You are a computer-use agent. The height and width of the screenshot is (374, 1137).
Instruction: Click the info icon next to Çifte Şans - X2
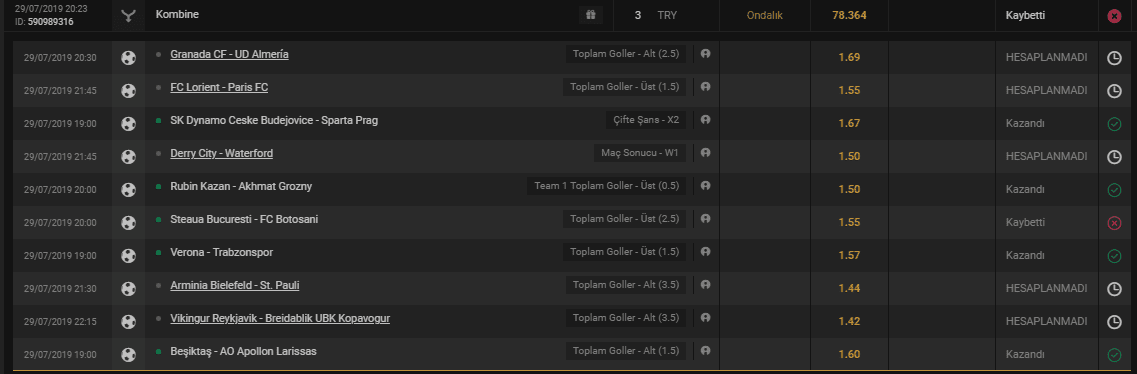(706, 120)
